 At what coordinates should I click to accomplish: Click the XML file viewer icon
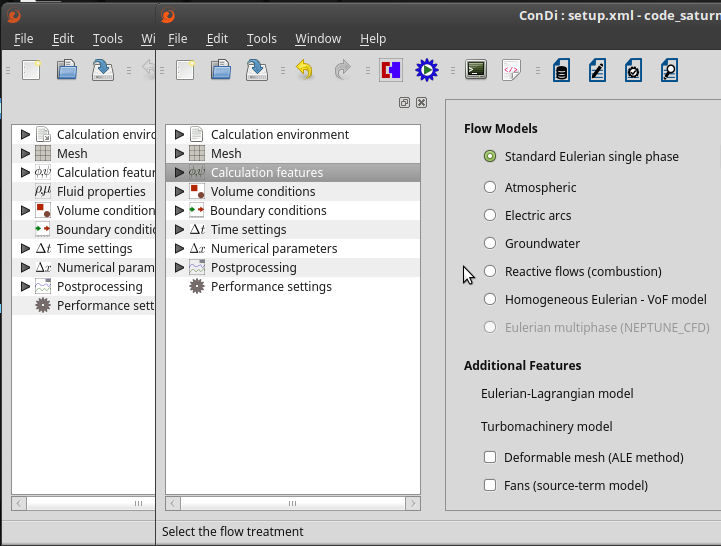coord(511,70)
